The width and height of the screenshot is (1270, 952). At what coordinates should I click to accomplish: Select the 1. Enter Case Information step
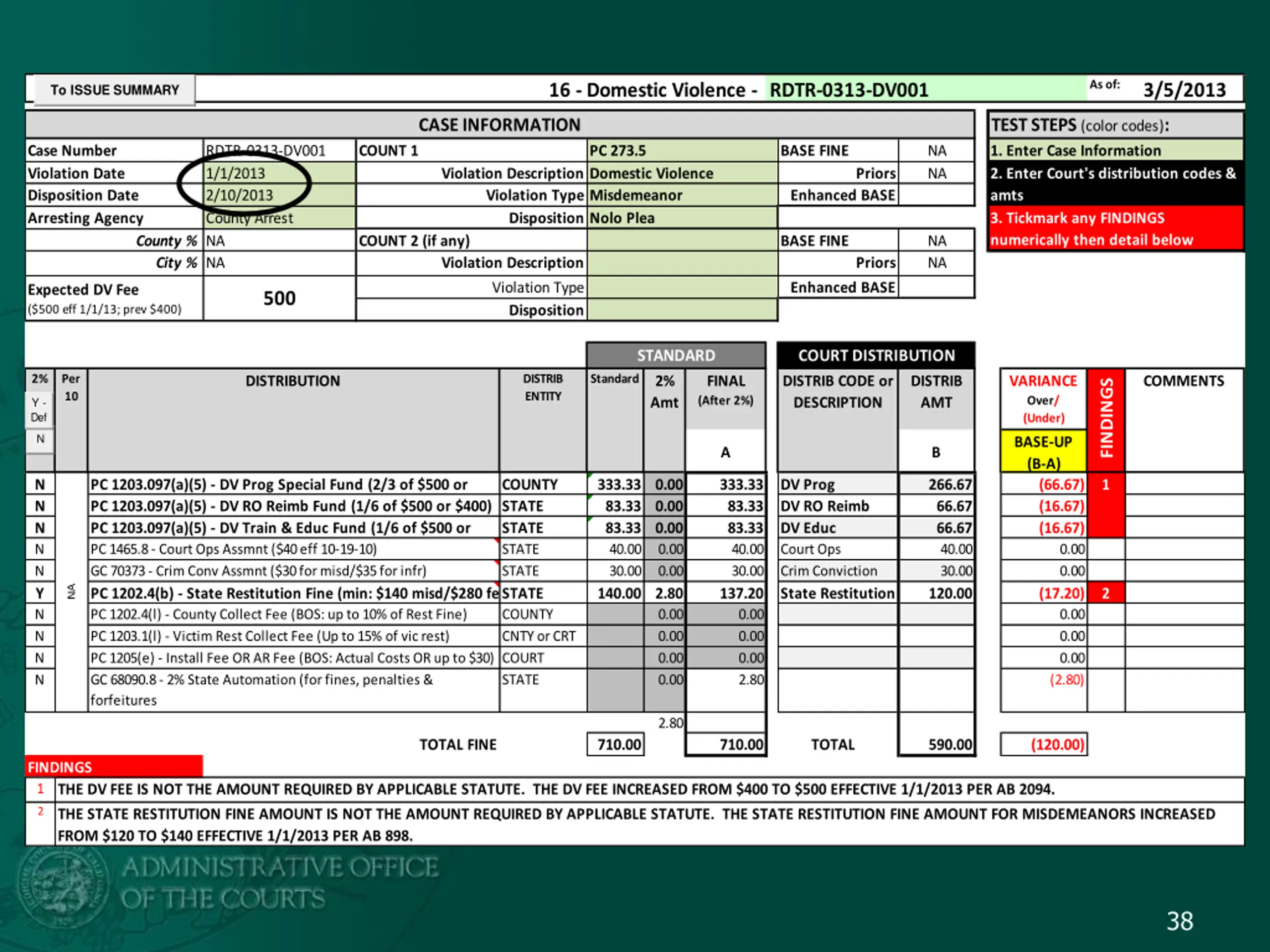pyautogui.click(x=1116, y=150)
